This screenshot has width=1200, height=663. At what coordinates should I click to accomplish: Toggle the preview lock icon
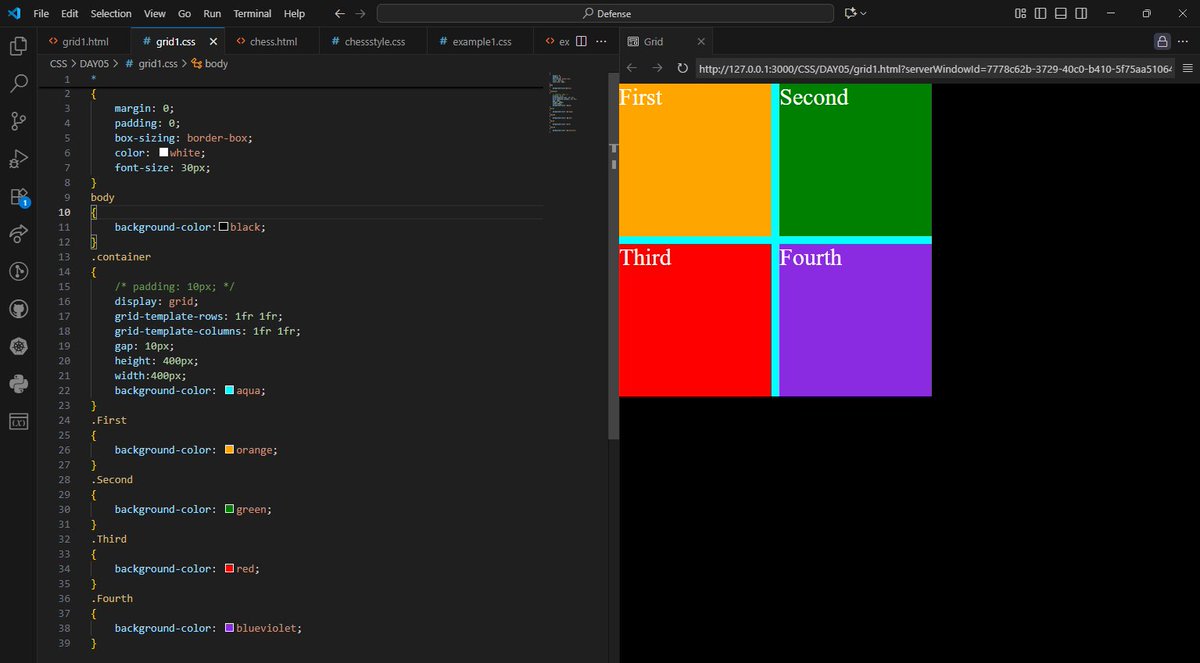tap(1162, 42)
